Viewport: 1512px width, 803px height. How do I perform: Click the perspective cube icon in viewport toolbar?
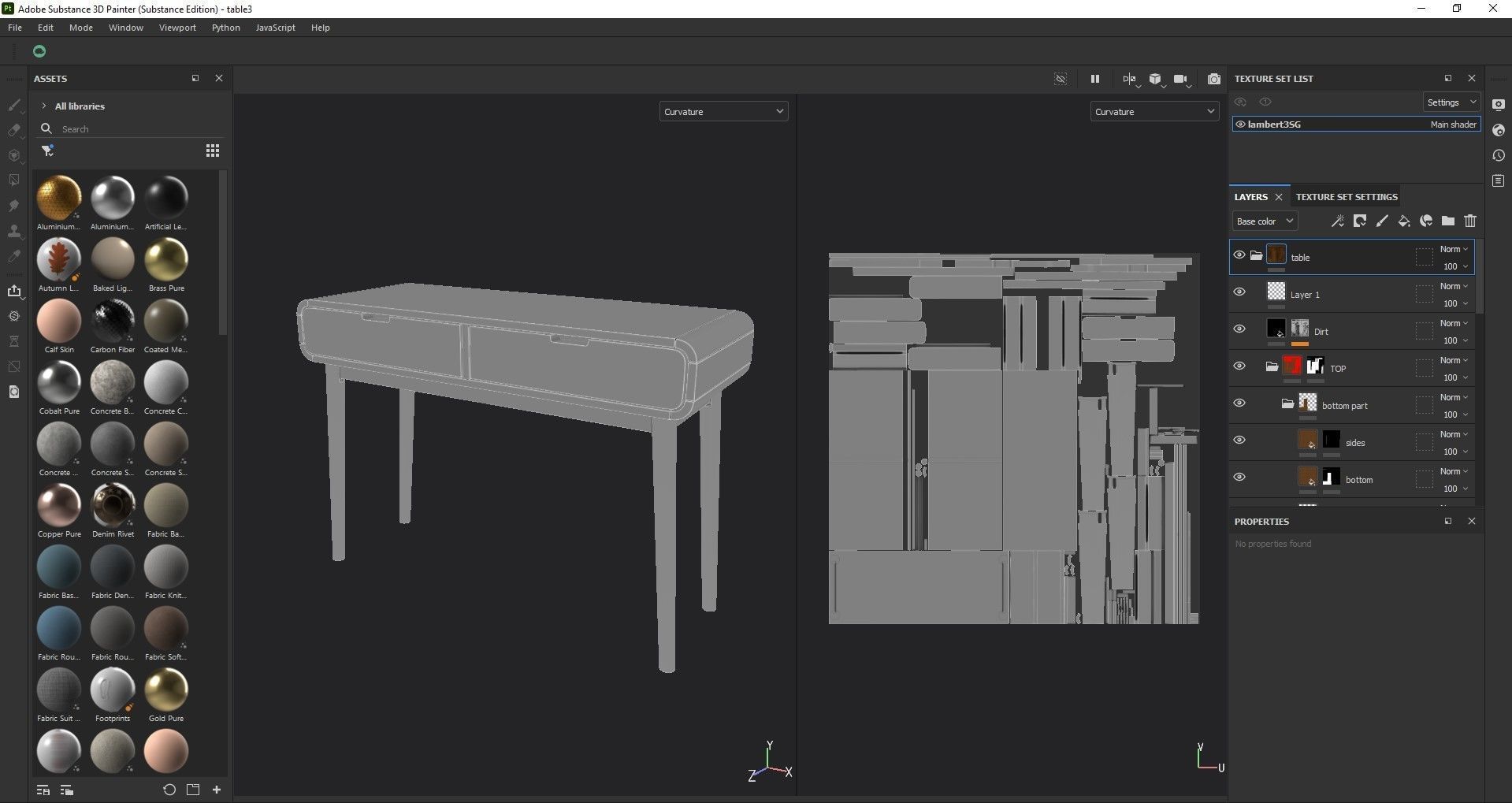[x=1155, y=79]
